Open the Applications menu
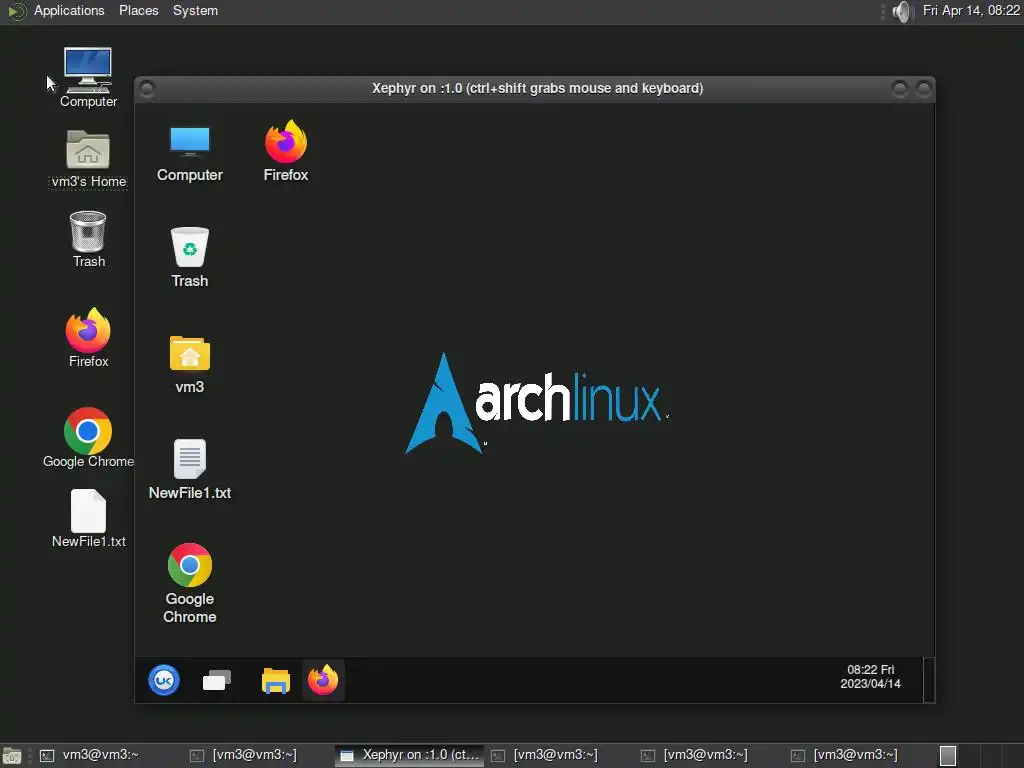This screenshot has width=1024, height=768. 69,11
